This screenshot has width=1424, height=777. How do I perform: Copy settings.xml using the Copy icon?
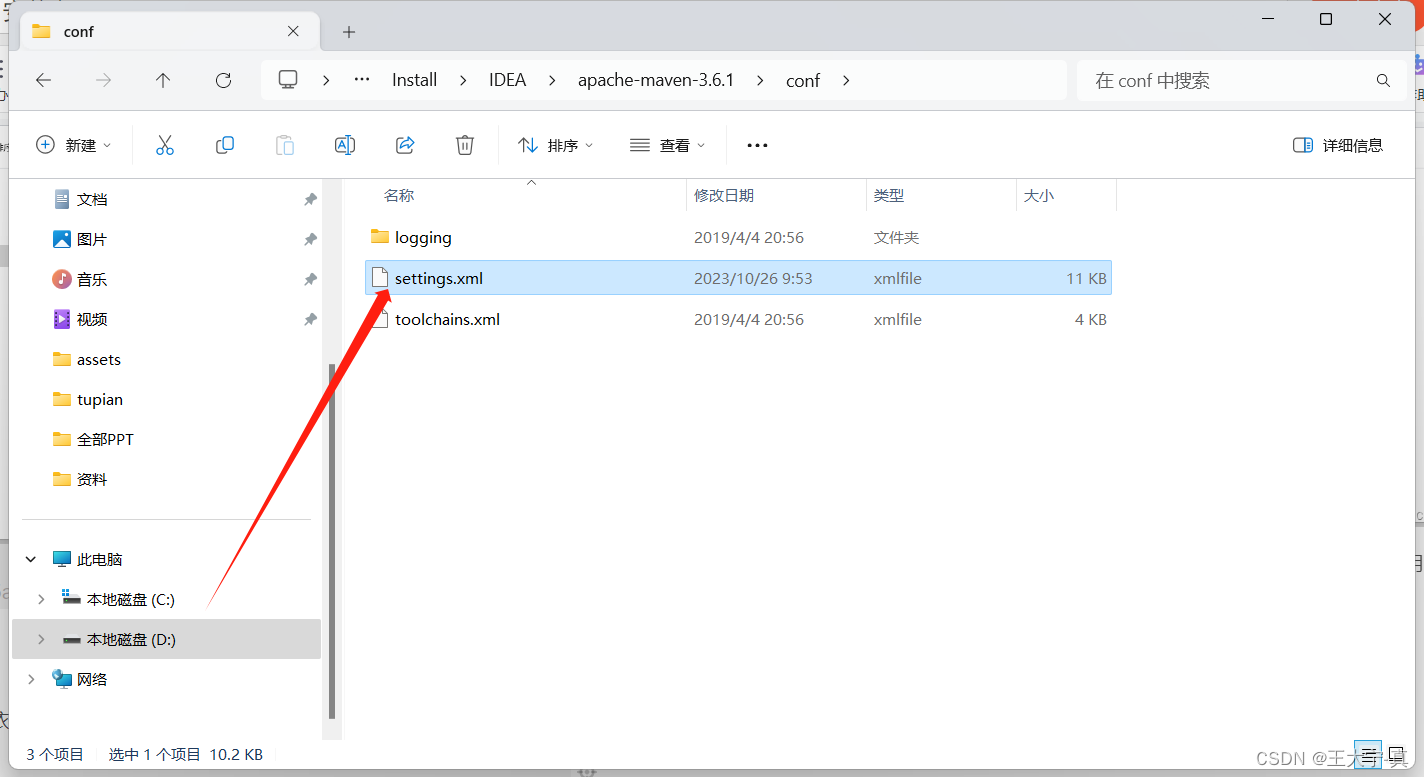click(225, 145)
